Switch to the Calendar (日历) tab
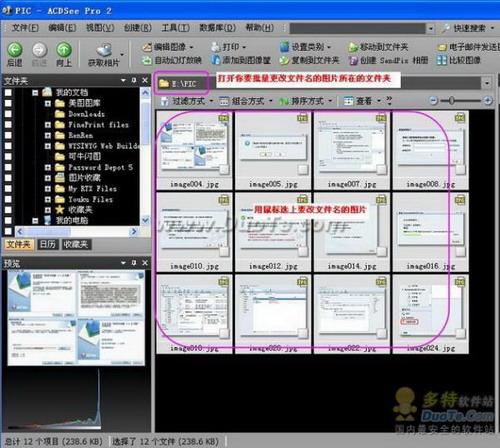This screenshot has height=448, width=500. (x=47, y=244)
